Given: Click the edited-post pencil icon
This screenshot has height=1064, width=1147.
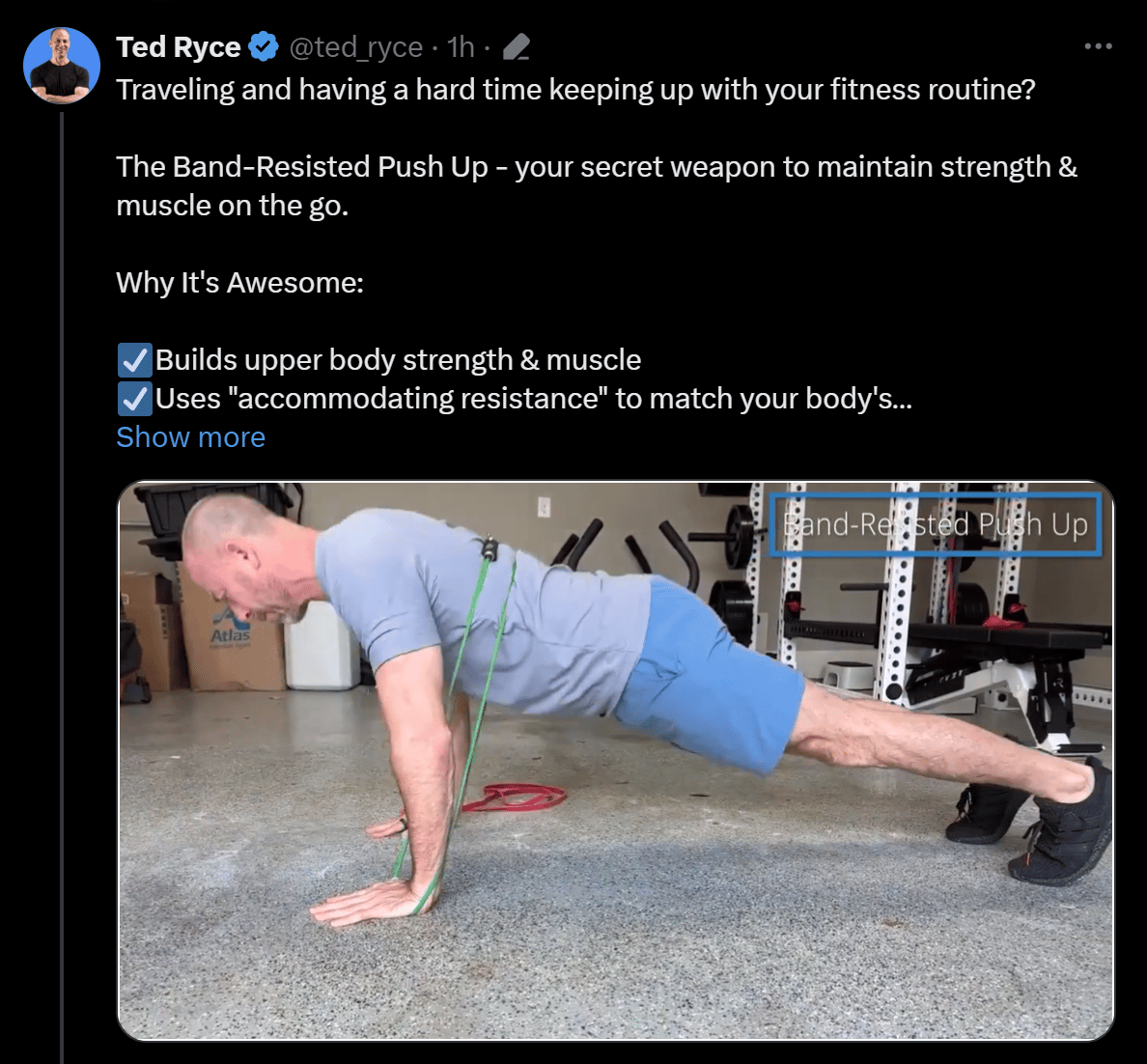Looking at the screenshot, I should click(x=517, y=47).
